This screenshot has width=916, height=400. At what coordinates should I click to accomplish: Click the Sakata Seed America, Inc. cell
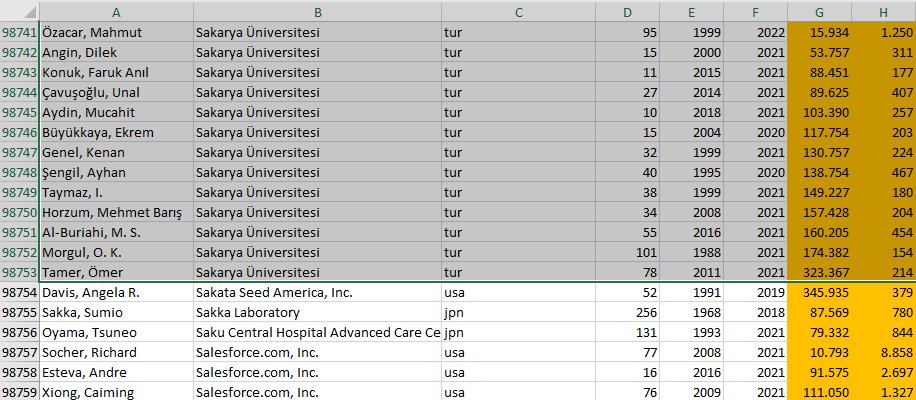(x=317, y=293)
